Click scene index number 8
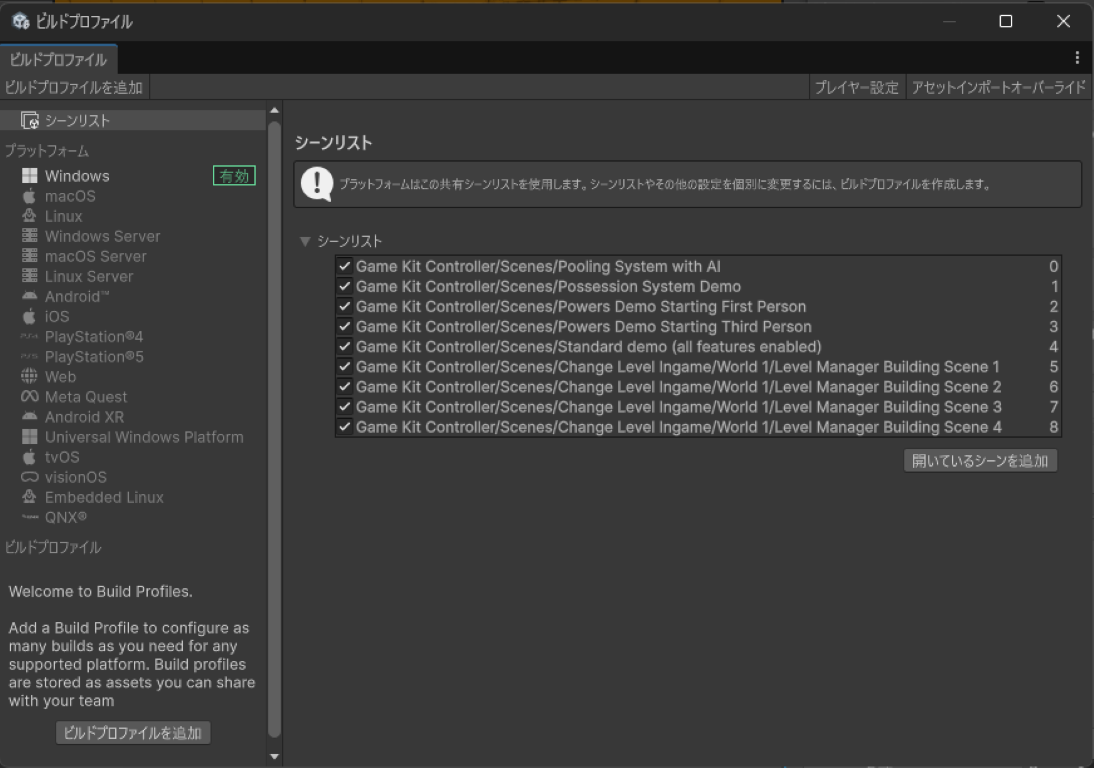Image resolution: width=1094 pixels, height=768 pixels. point(1054,427)
